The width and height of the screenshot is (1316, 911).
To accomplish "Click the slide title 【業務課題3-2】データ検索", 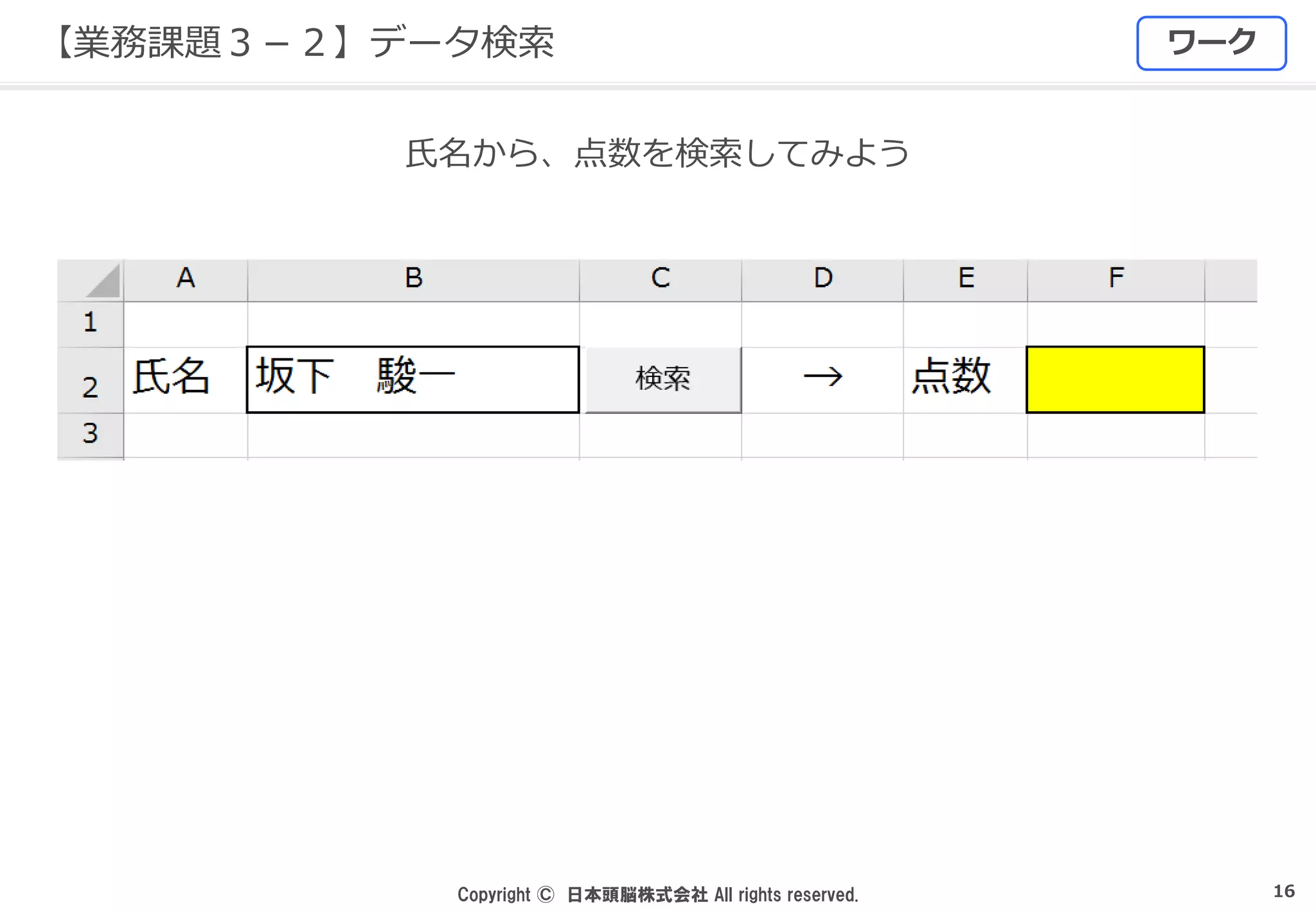I will [x=303, y=43].
